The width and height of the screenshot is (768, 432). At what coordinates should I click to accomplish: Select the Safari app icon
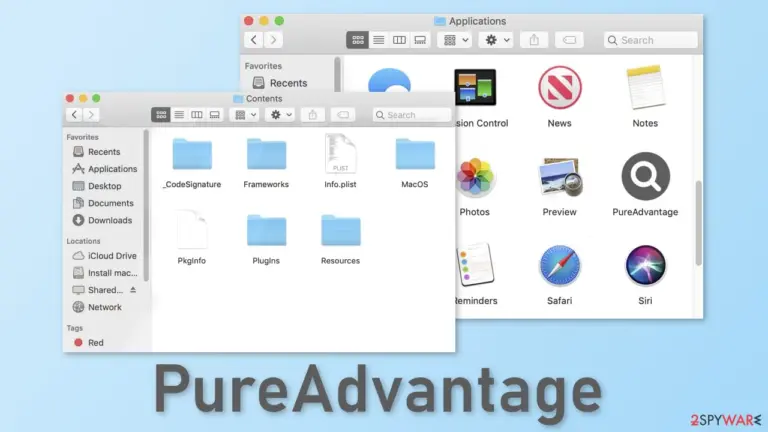[559, 265]
